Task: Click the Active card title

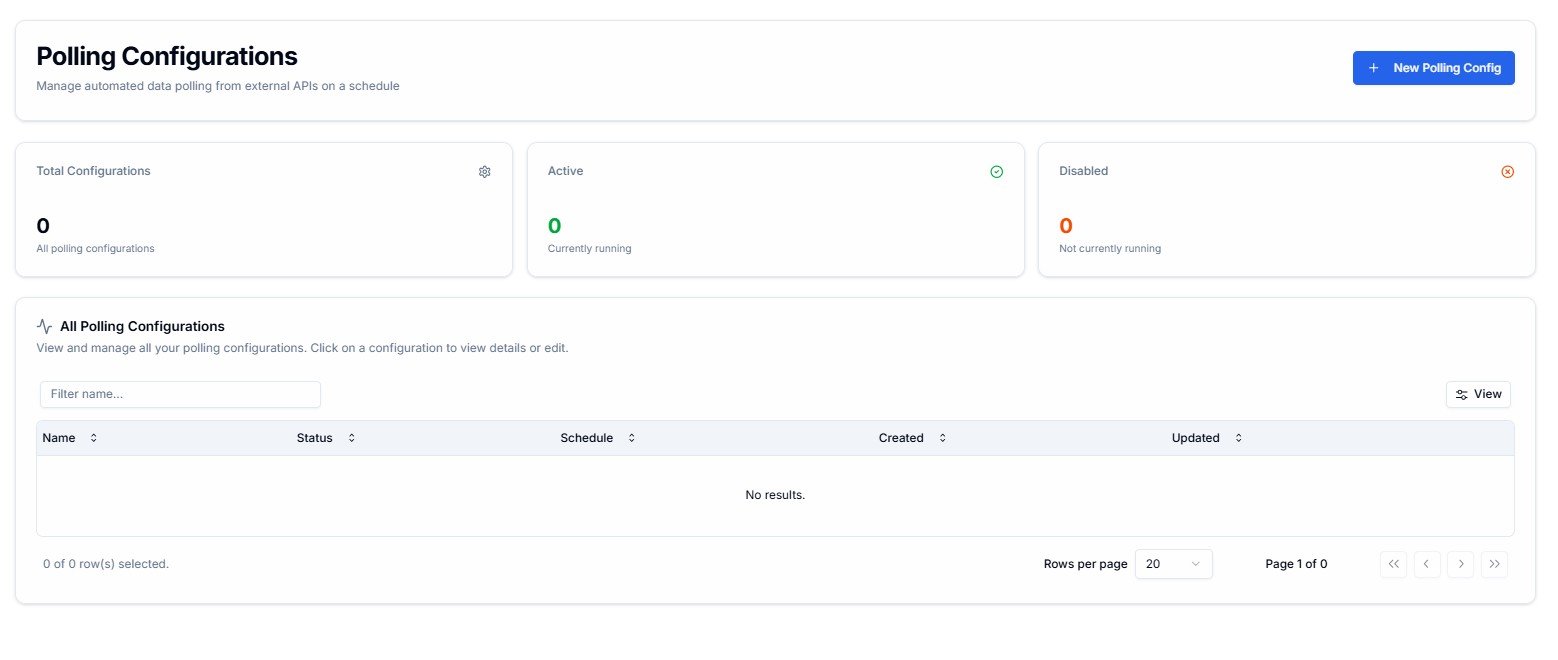Action: [x=566, y=171]
